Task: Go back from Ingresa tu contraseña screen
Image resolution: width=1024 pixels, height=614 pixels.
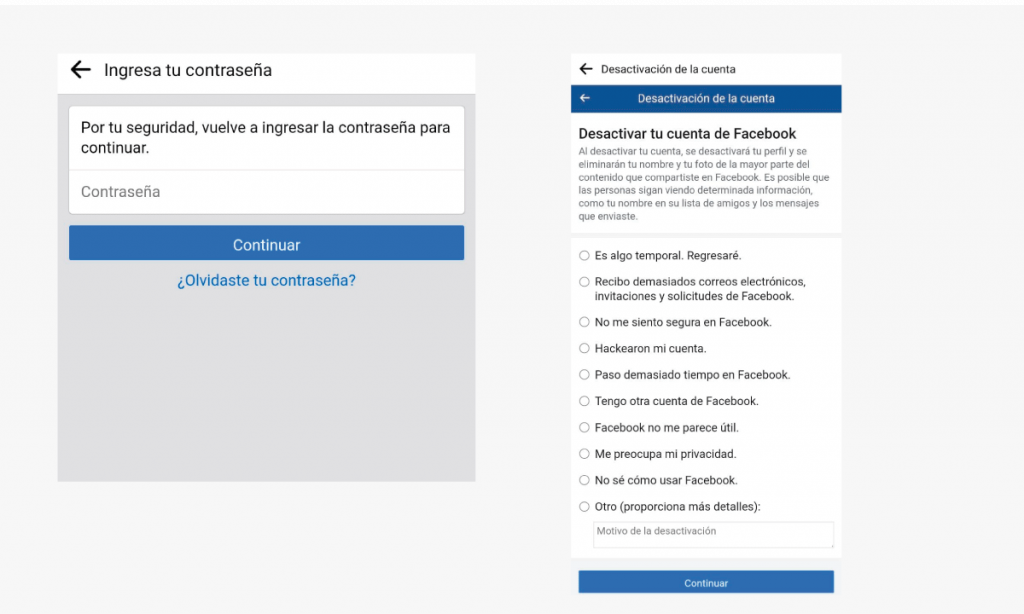Action: (x=80, y=69)
